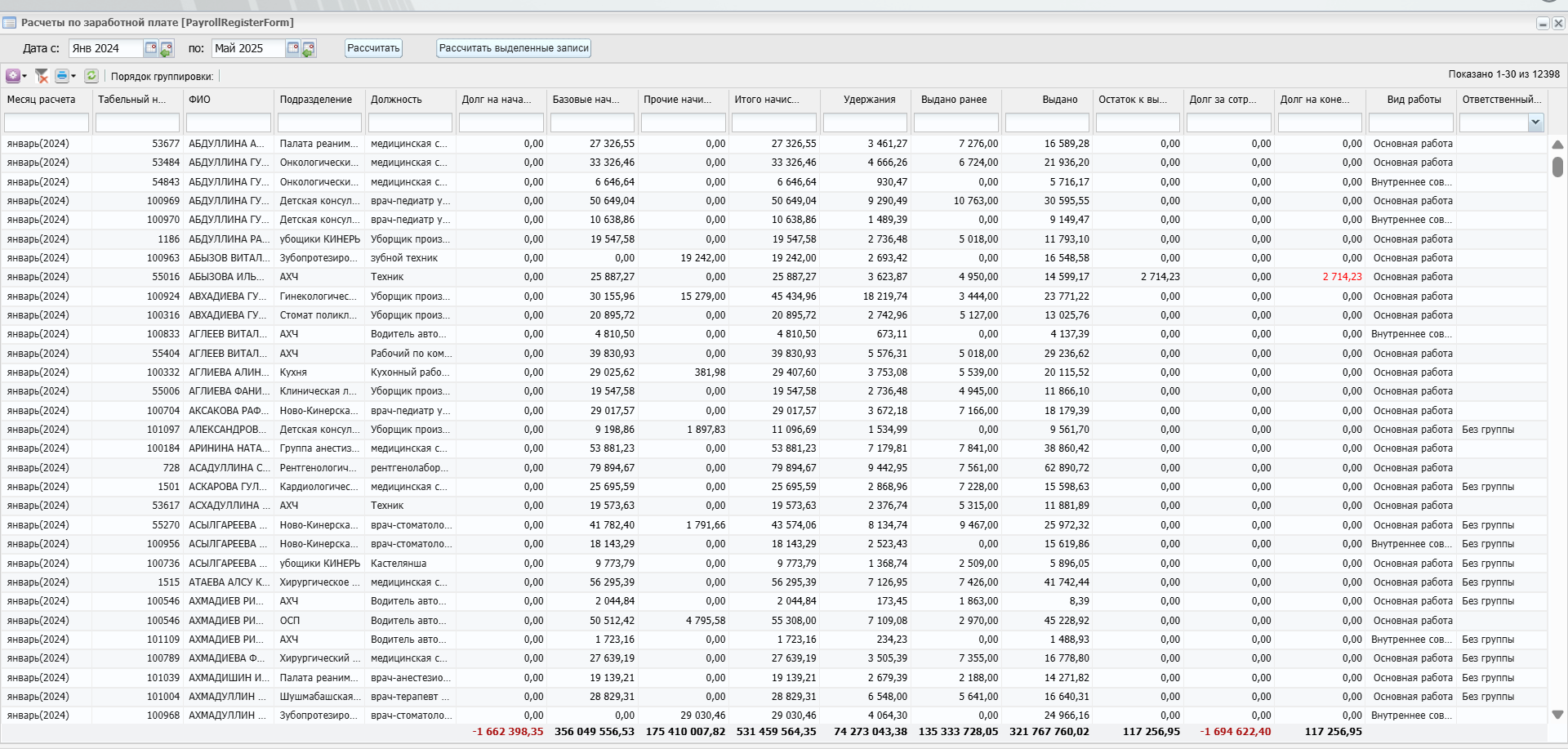Click the total 531 459 564,35 in the footer
Screen dimensions: 1568x749
click(x=776, y=732)
